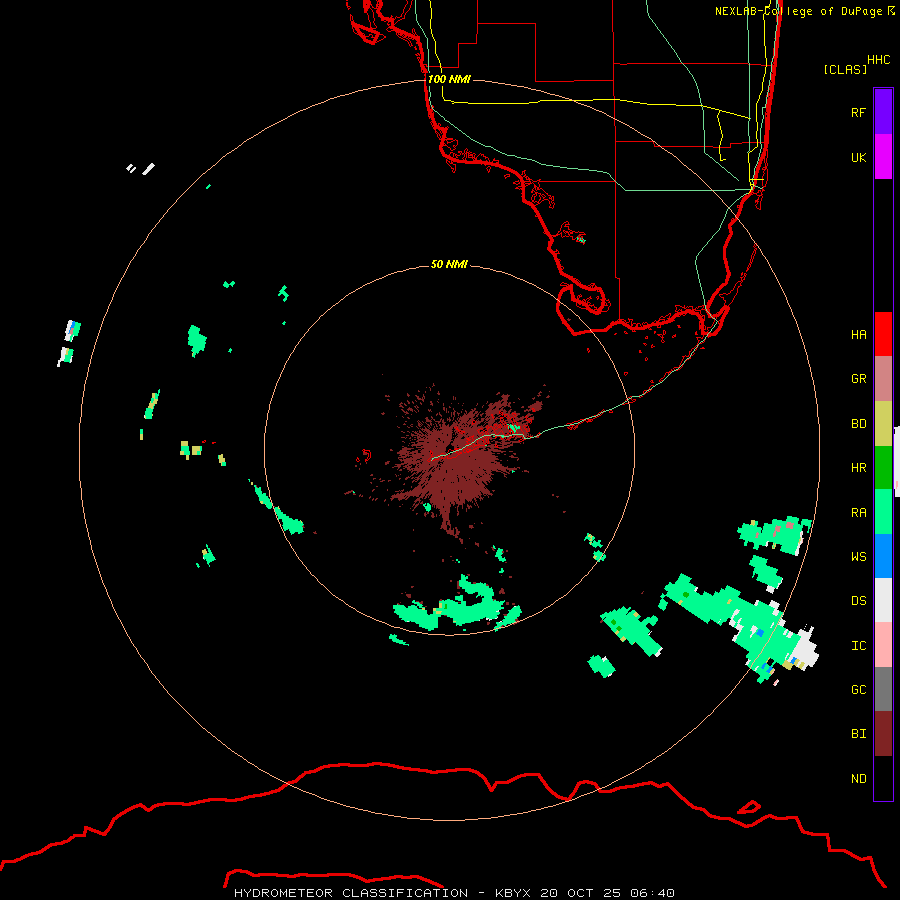Viewport: 900px width, 900px height.
Task: Click the UK magenta legend swatch
Action: click(883, 157)
